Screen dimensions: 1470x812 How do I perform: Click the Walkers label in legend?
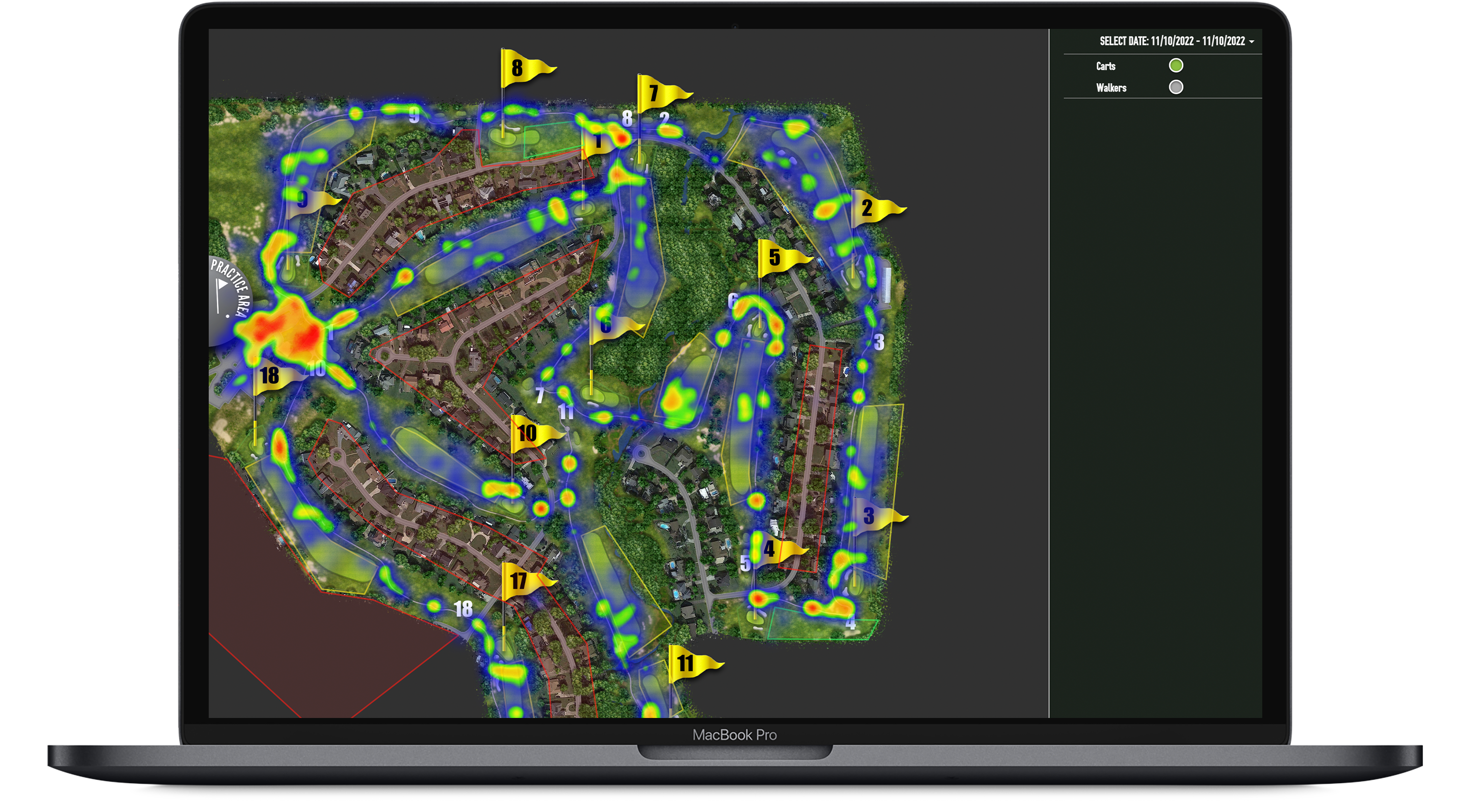point(1111,88)
